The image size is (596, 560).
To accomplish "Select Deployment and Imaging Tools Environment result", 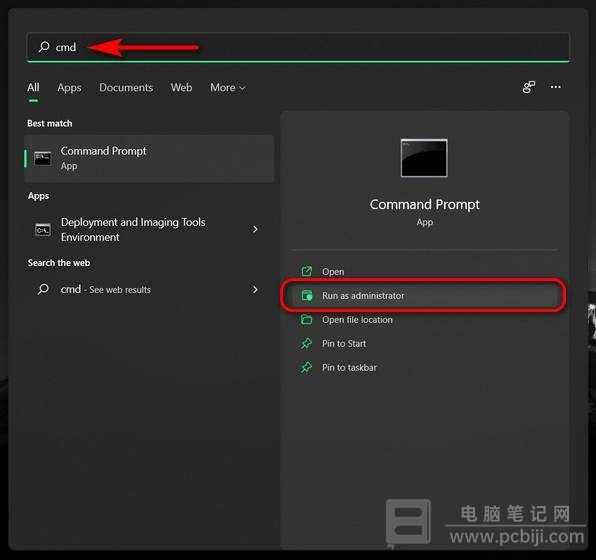I will click(149, 230).
